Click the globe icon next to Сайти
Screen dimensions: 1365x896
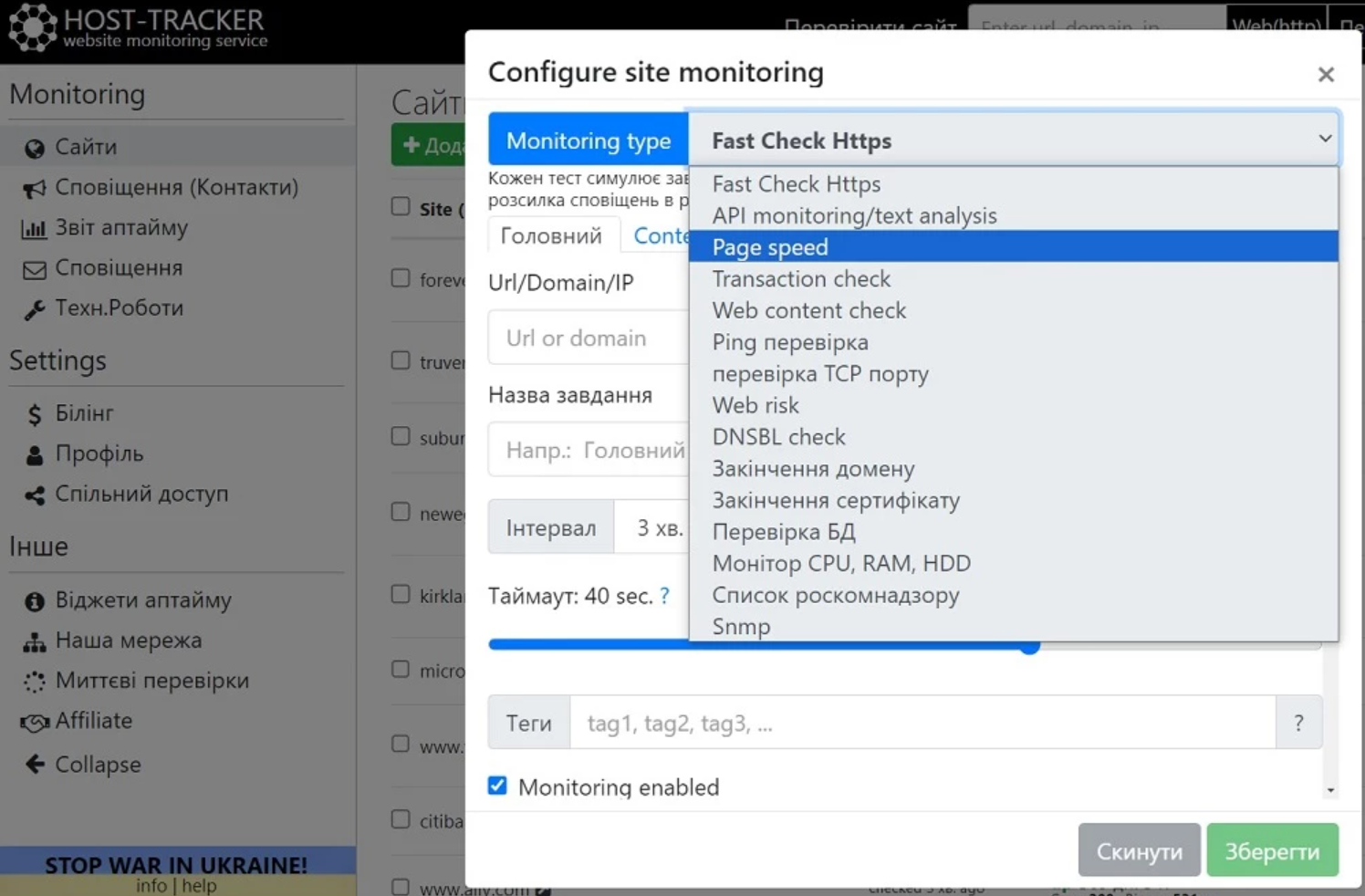[x=35, y=148]
